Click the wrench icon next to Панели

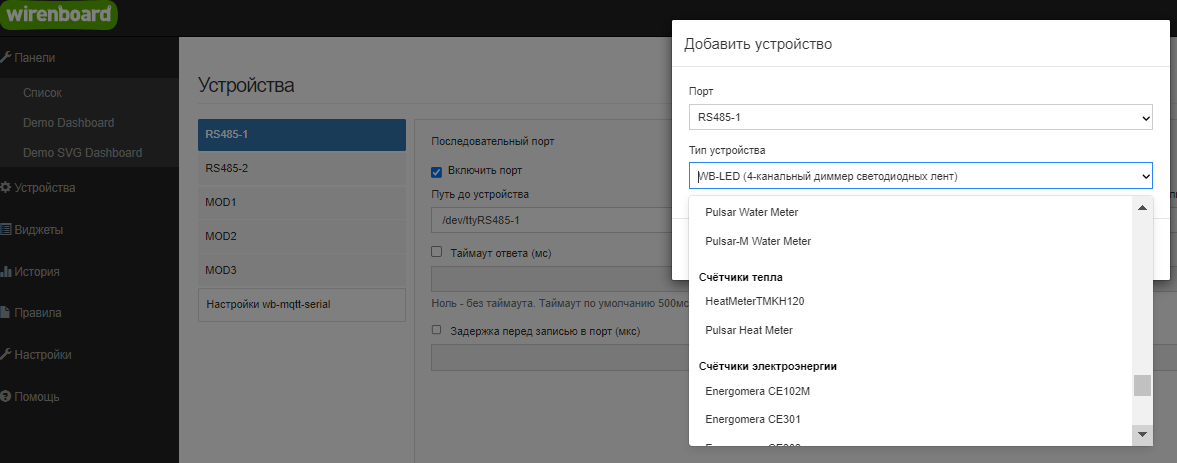6,58
